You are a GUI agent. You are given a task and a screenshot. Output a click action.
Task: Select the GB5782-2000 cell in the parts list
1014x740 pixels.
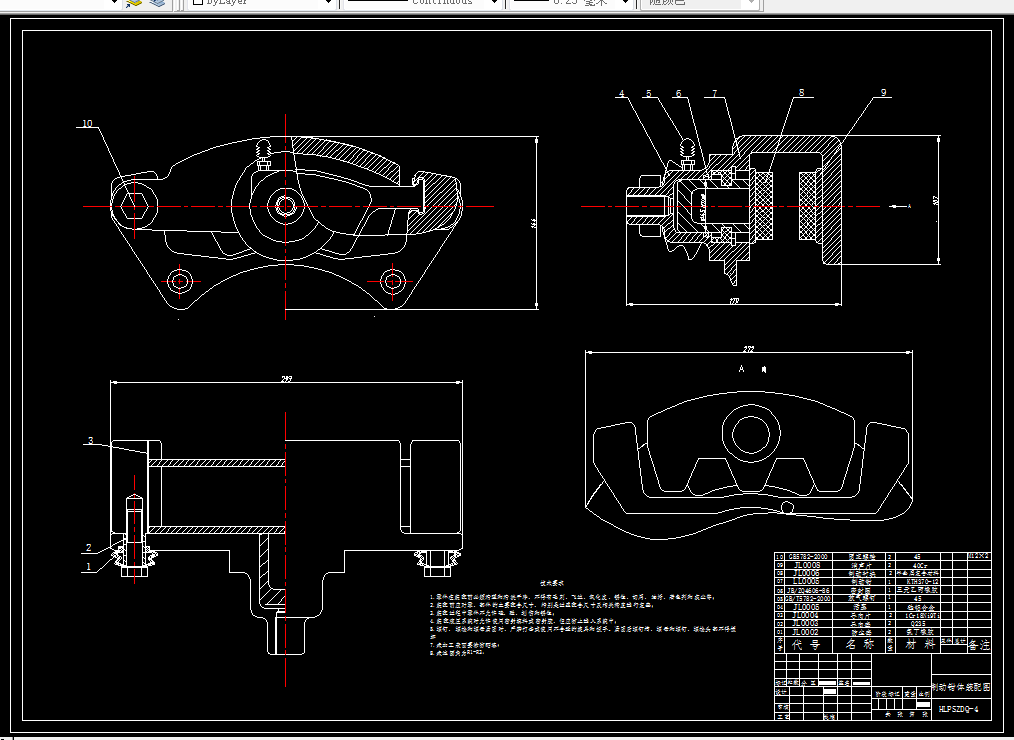pyautogui.click(x=808, y=556)
